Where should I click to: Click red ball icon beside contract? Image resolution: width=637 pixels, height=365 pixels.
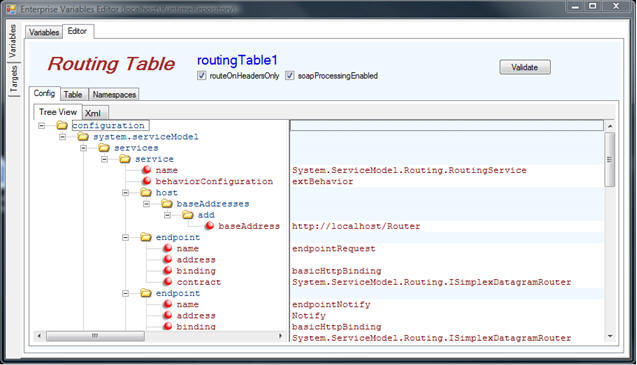point(168,282)
